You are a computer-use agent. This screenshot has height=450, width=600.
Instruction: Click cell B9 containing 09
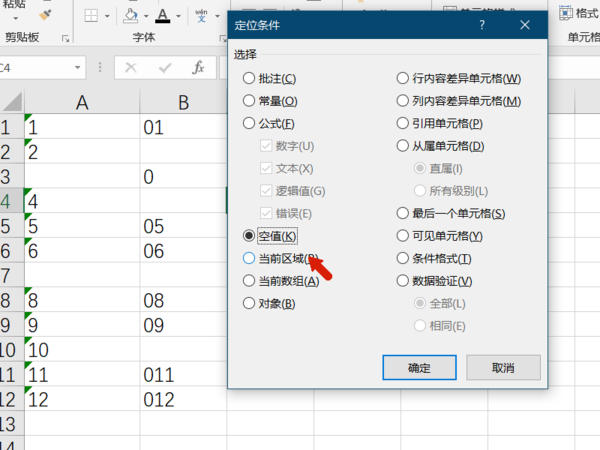(183, 325)
